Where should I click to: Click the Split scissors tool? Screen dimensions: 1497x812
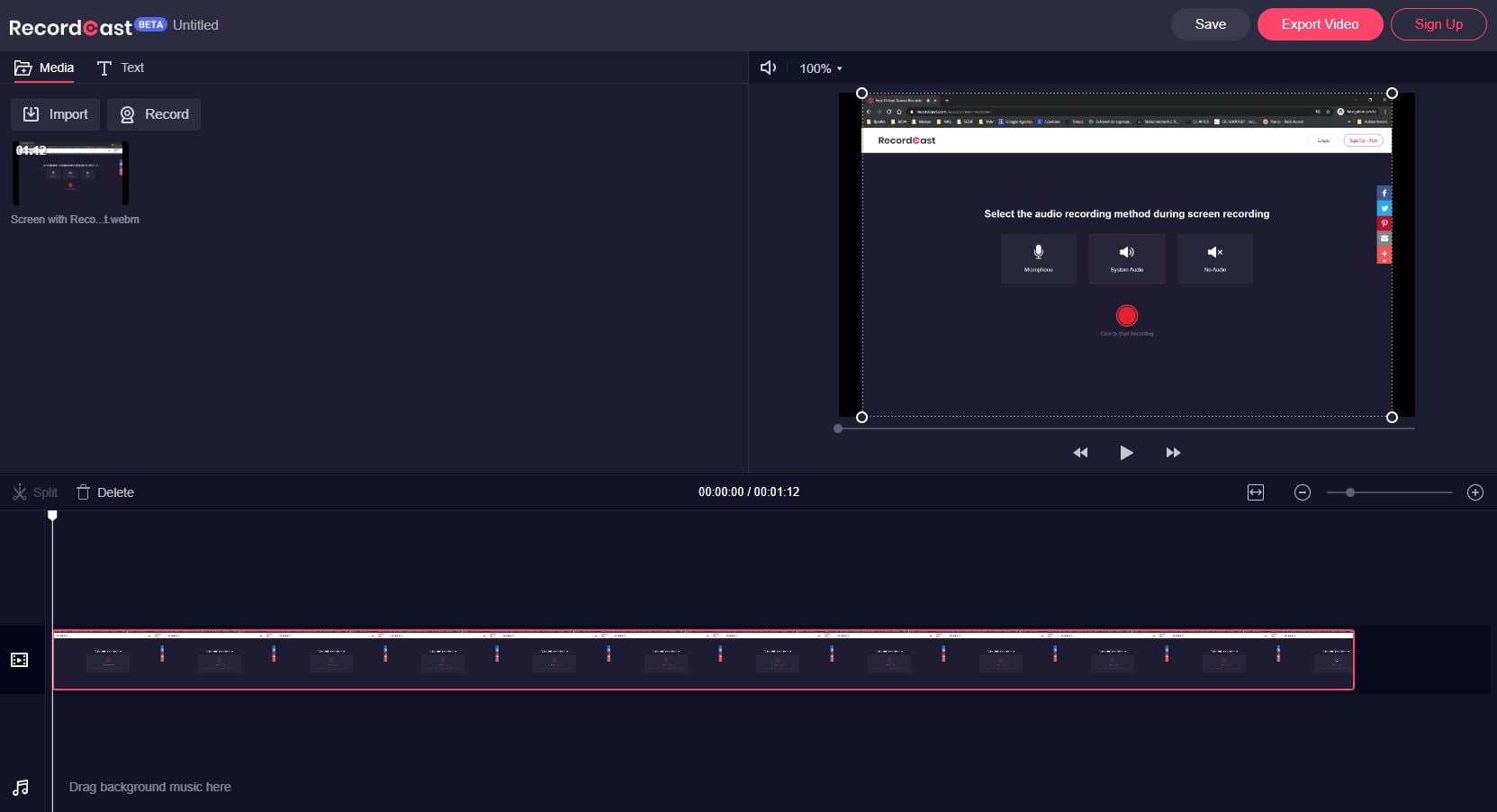35,492
